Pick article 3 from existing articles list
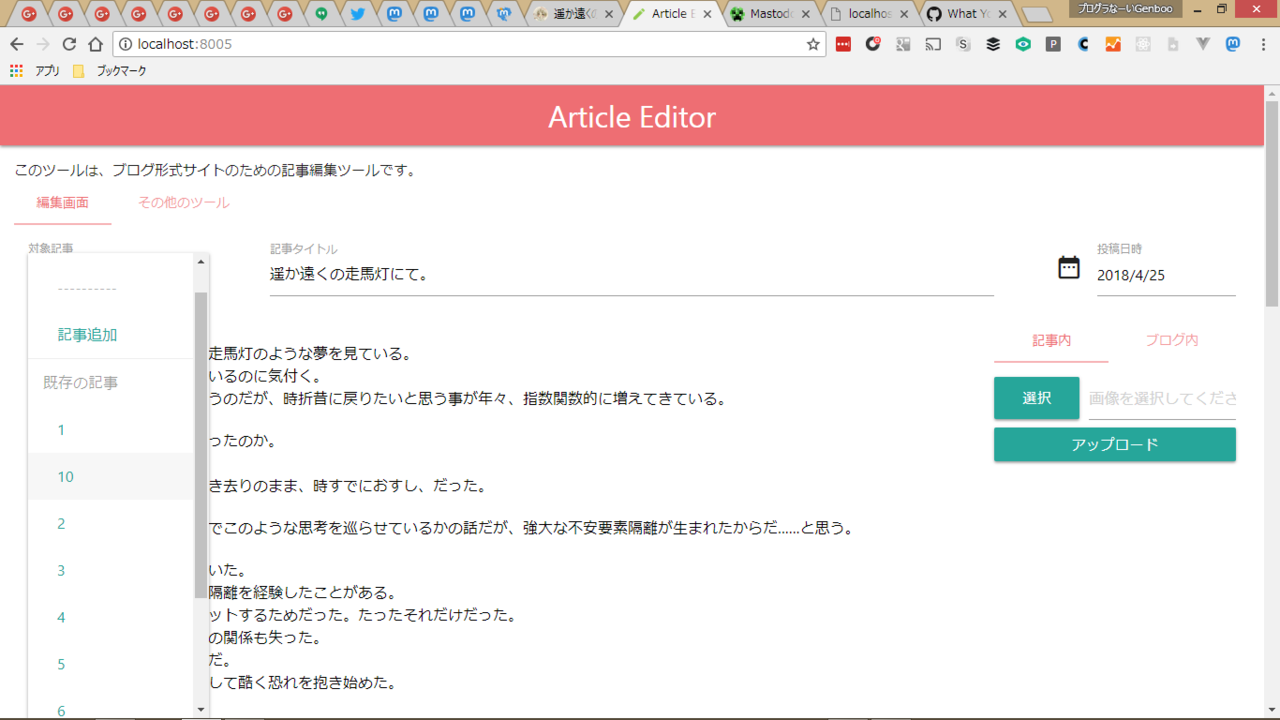Screen dimensions: 1280x720 click(x=62, y=571)
